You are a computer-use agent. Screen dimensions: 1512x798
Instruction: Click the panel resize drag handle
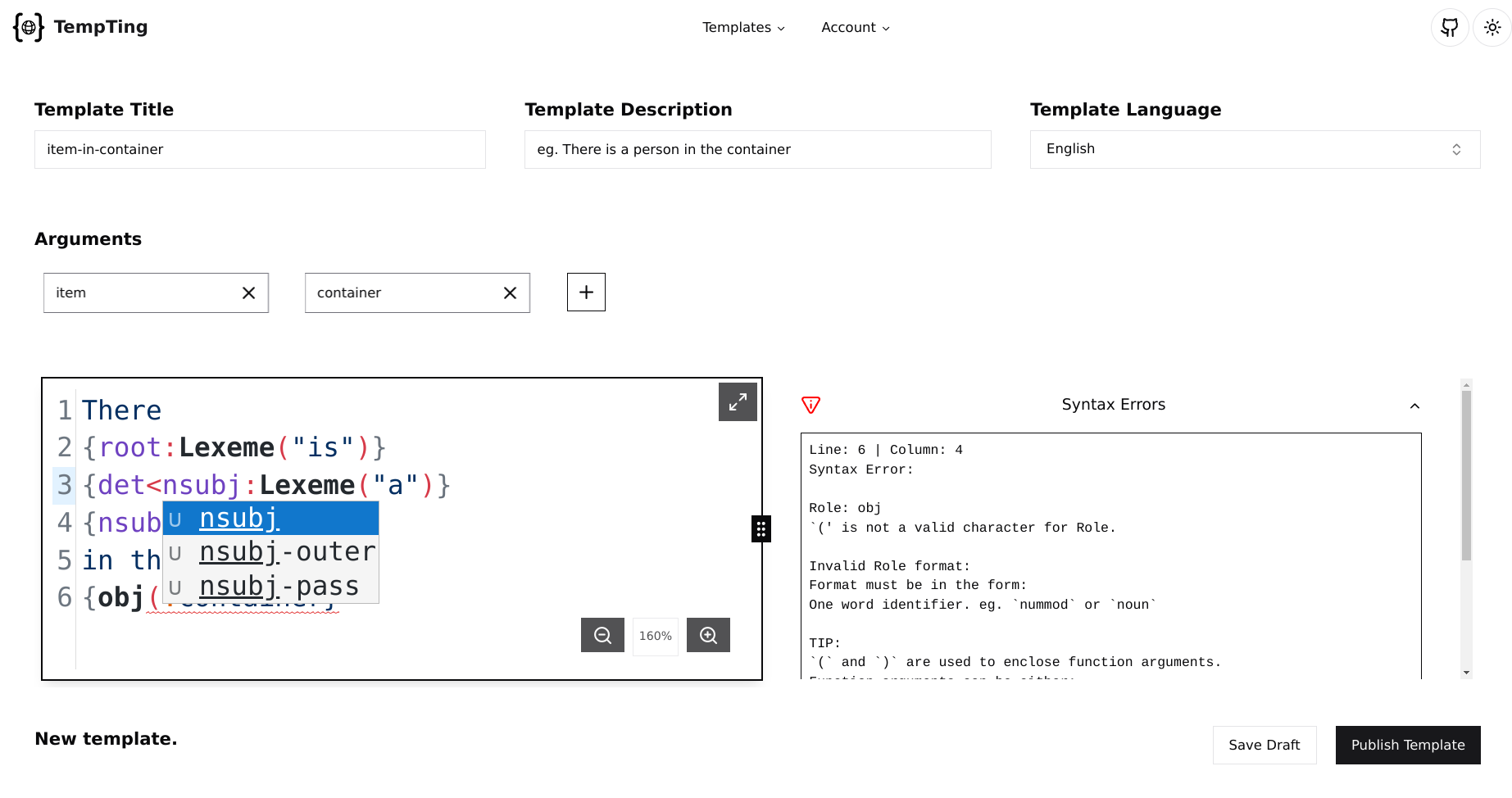761,529
